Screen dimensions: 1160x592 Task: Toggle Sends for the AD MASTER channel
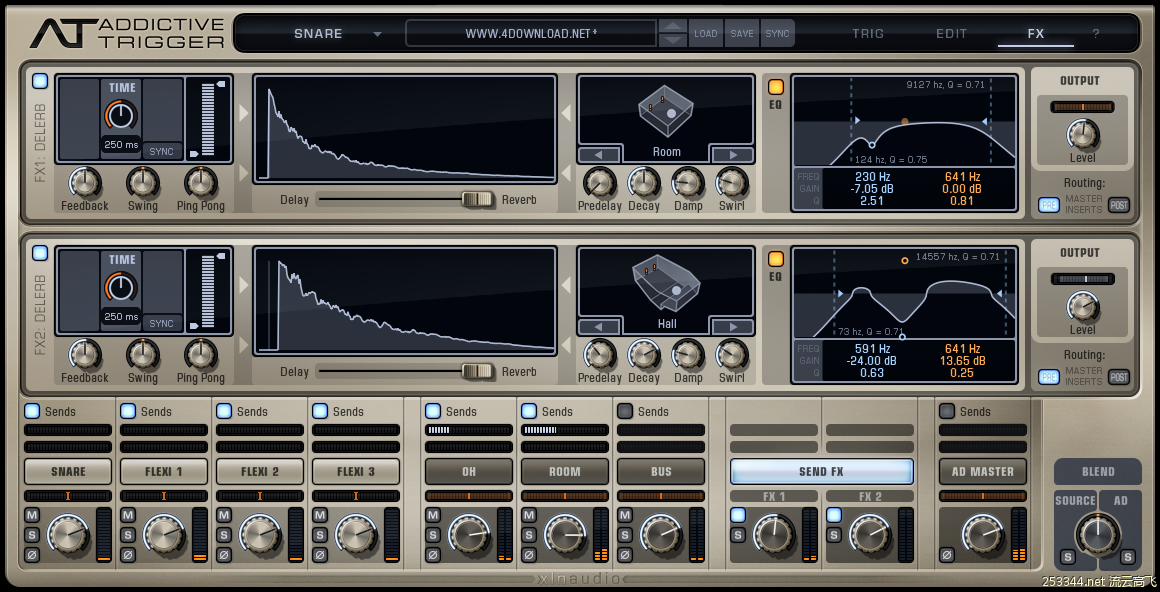pyautogui.click(x=946, y=411)
